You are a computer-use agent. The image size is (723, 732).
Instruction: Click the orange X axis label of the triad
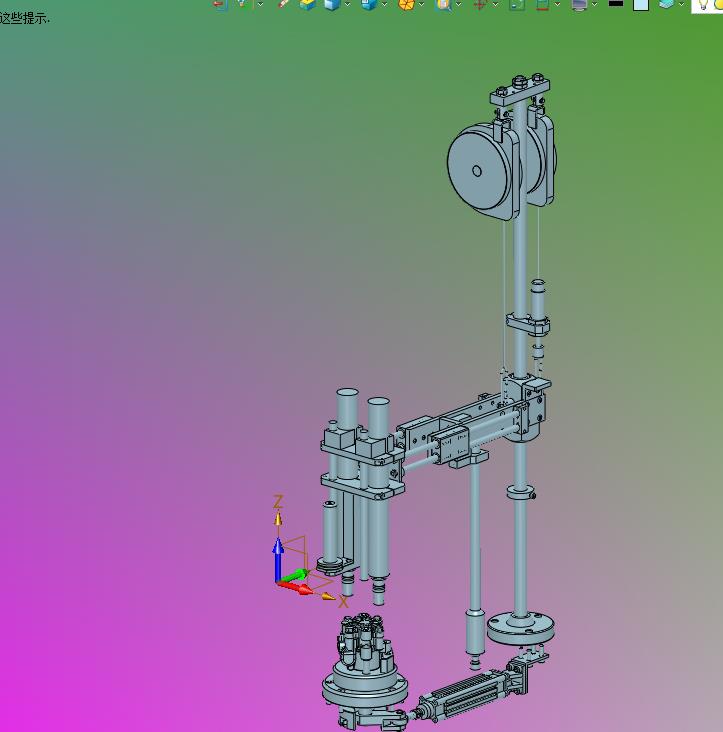pos(343,602)
